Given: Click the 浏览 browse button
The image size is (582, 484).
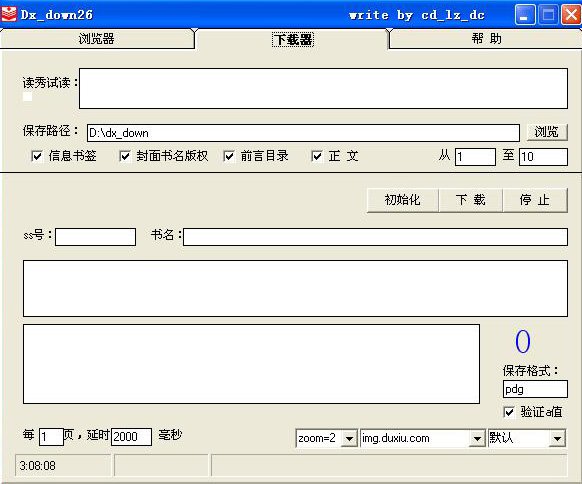Looking at the screenshot, I should pyautogui.click(x=547, y=132).
